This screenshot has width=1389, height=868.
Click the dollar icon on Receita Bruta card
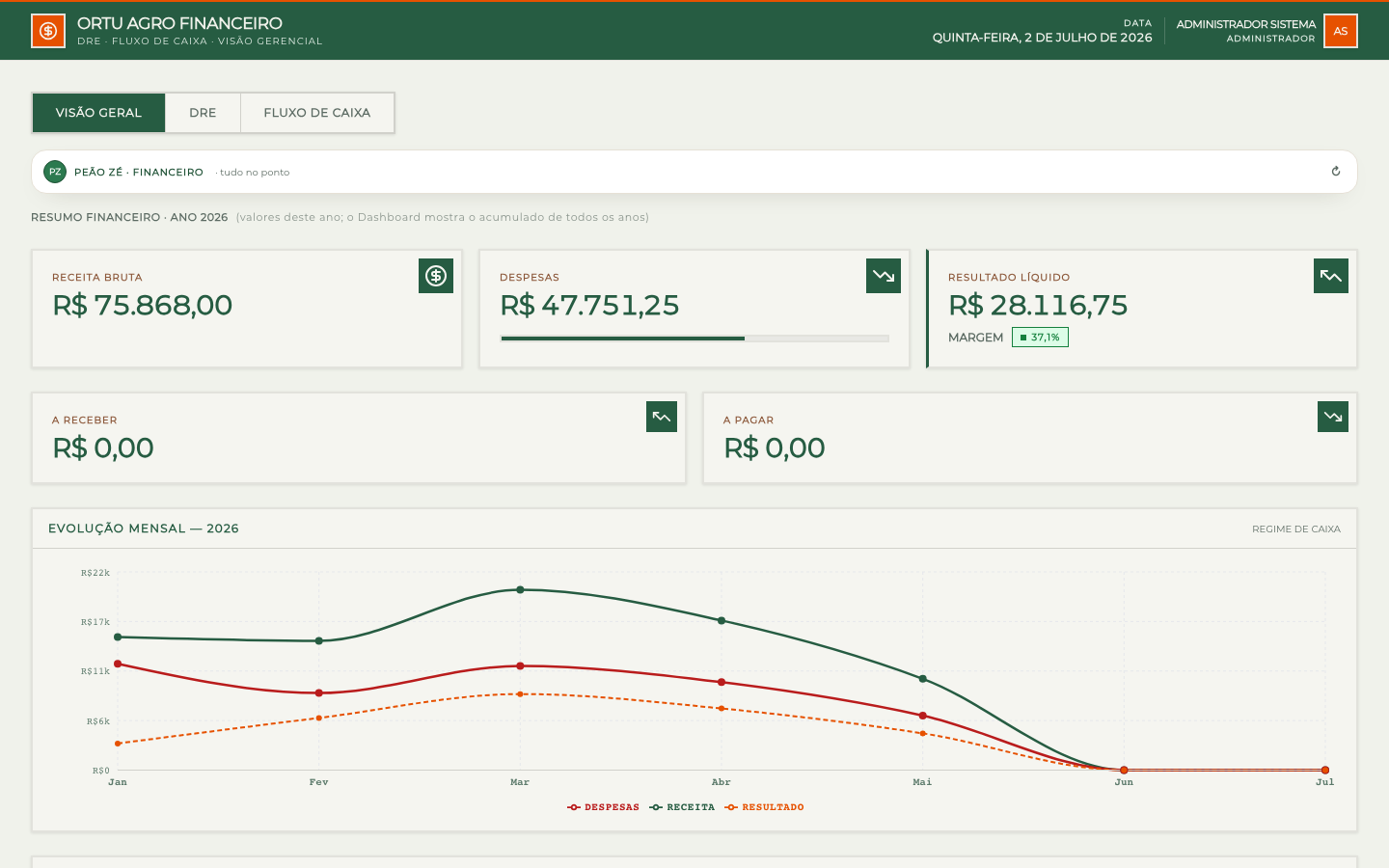click(x=436, y=276)
